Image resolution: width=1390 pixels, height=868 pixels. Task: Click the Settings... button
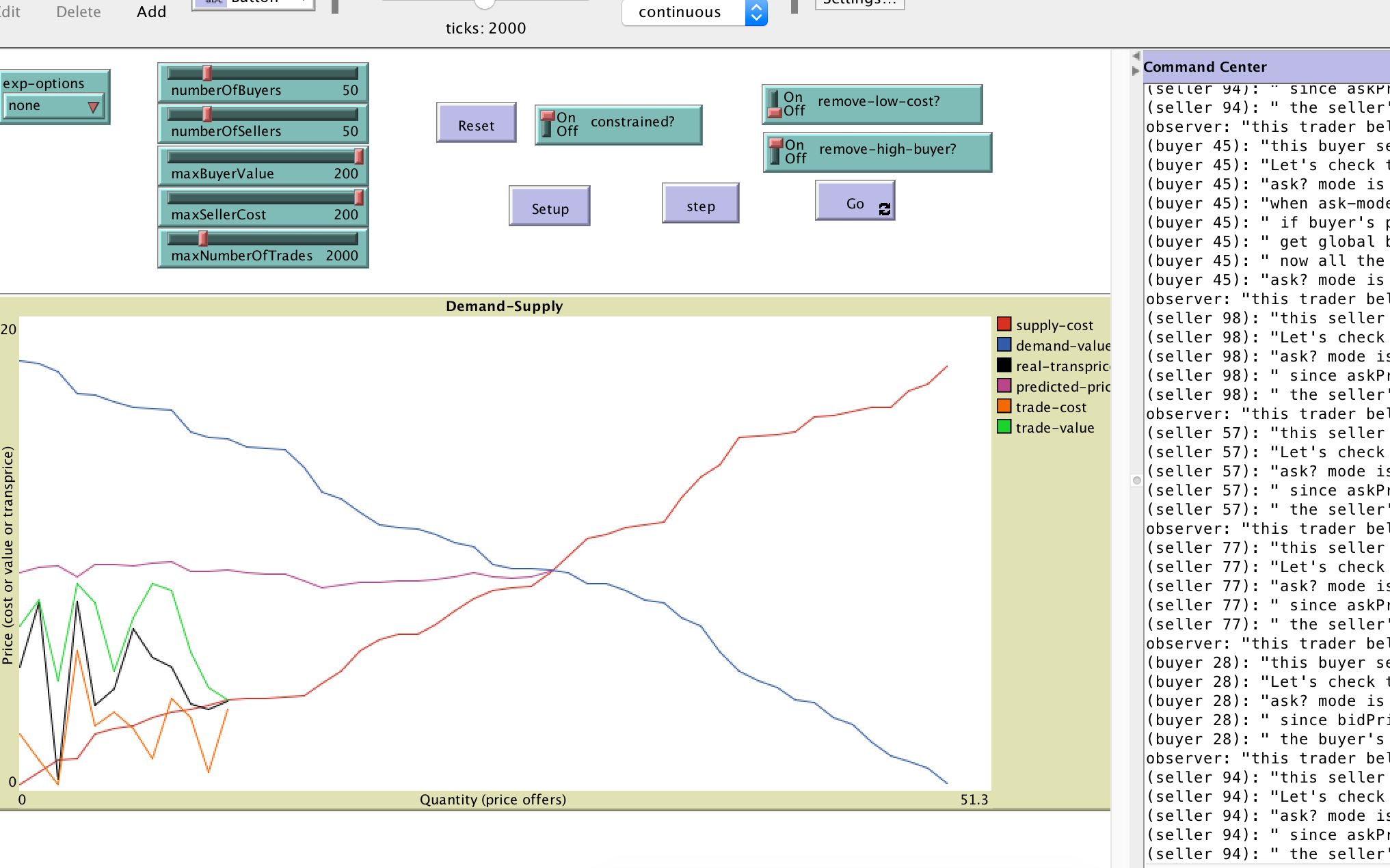859,3
